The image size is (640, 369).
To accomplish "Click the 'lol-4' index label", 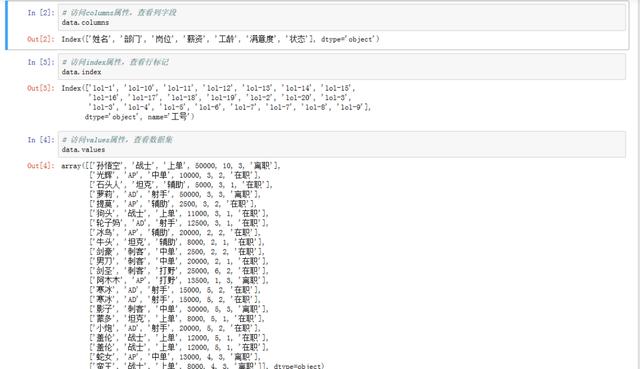I will pos(138,107).
